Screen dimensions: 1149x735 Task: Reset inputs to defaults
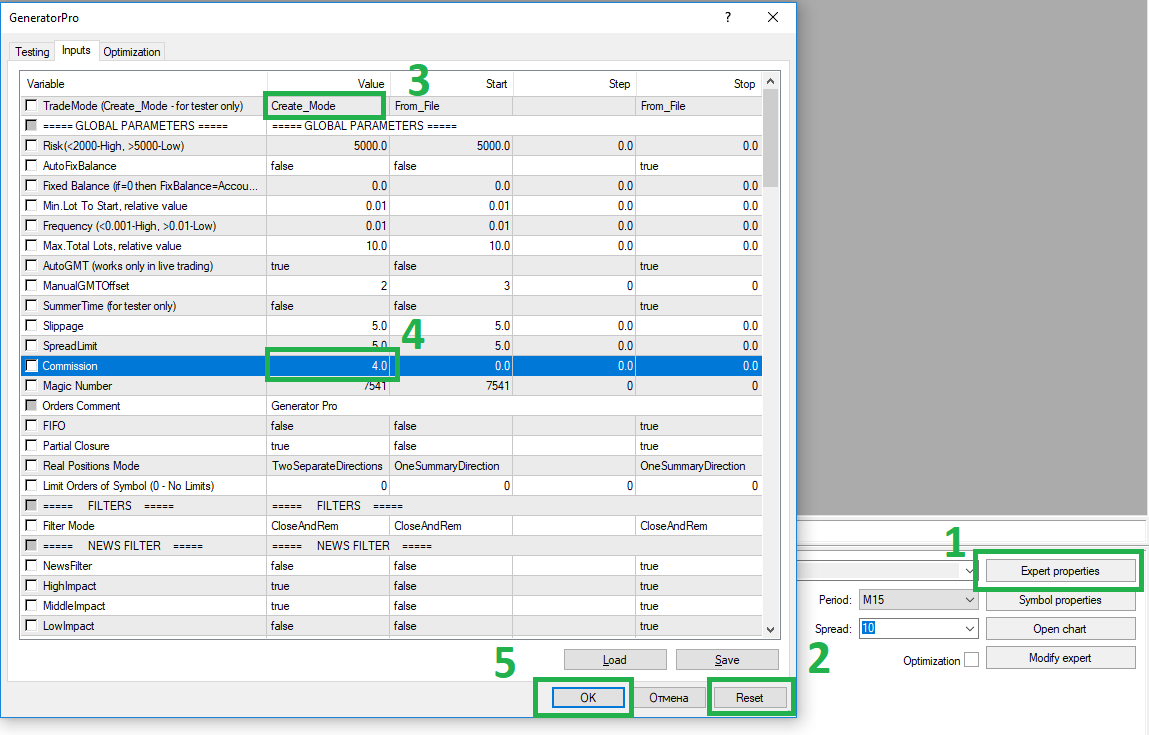(750, 698)
